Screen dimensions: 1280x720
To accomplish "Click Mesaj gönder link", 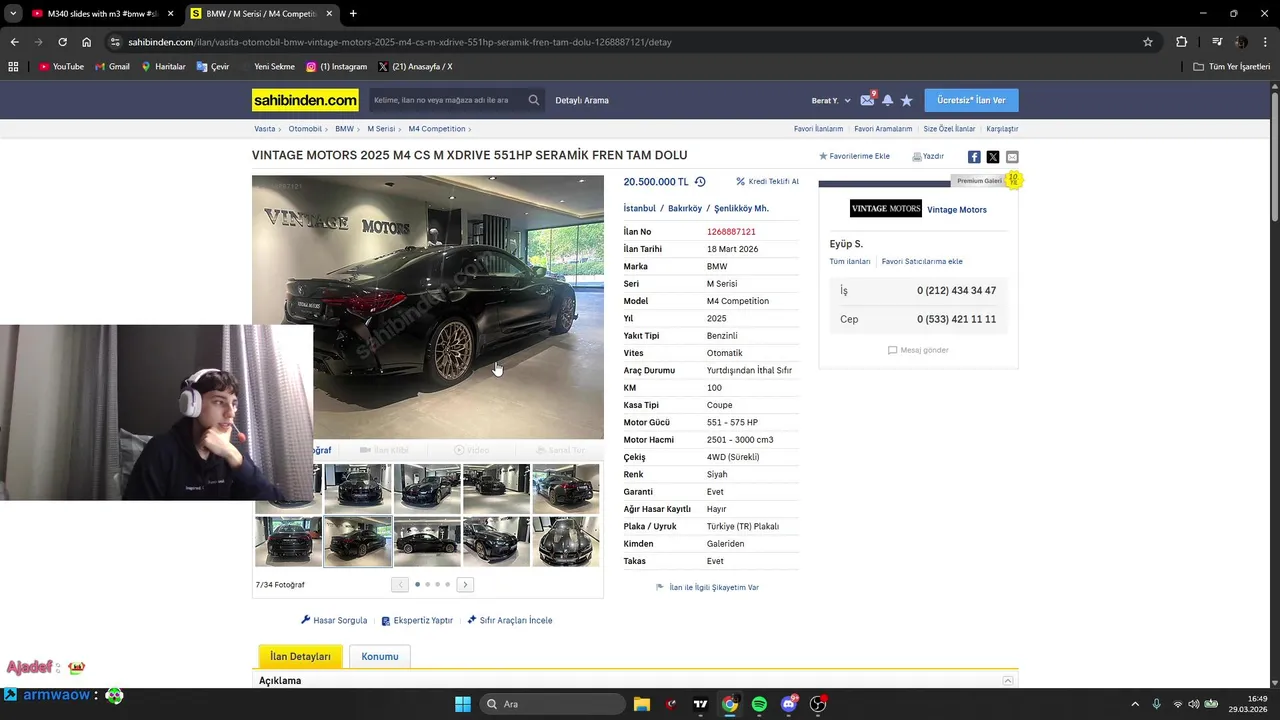I will click(x=918, y=350).
